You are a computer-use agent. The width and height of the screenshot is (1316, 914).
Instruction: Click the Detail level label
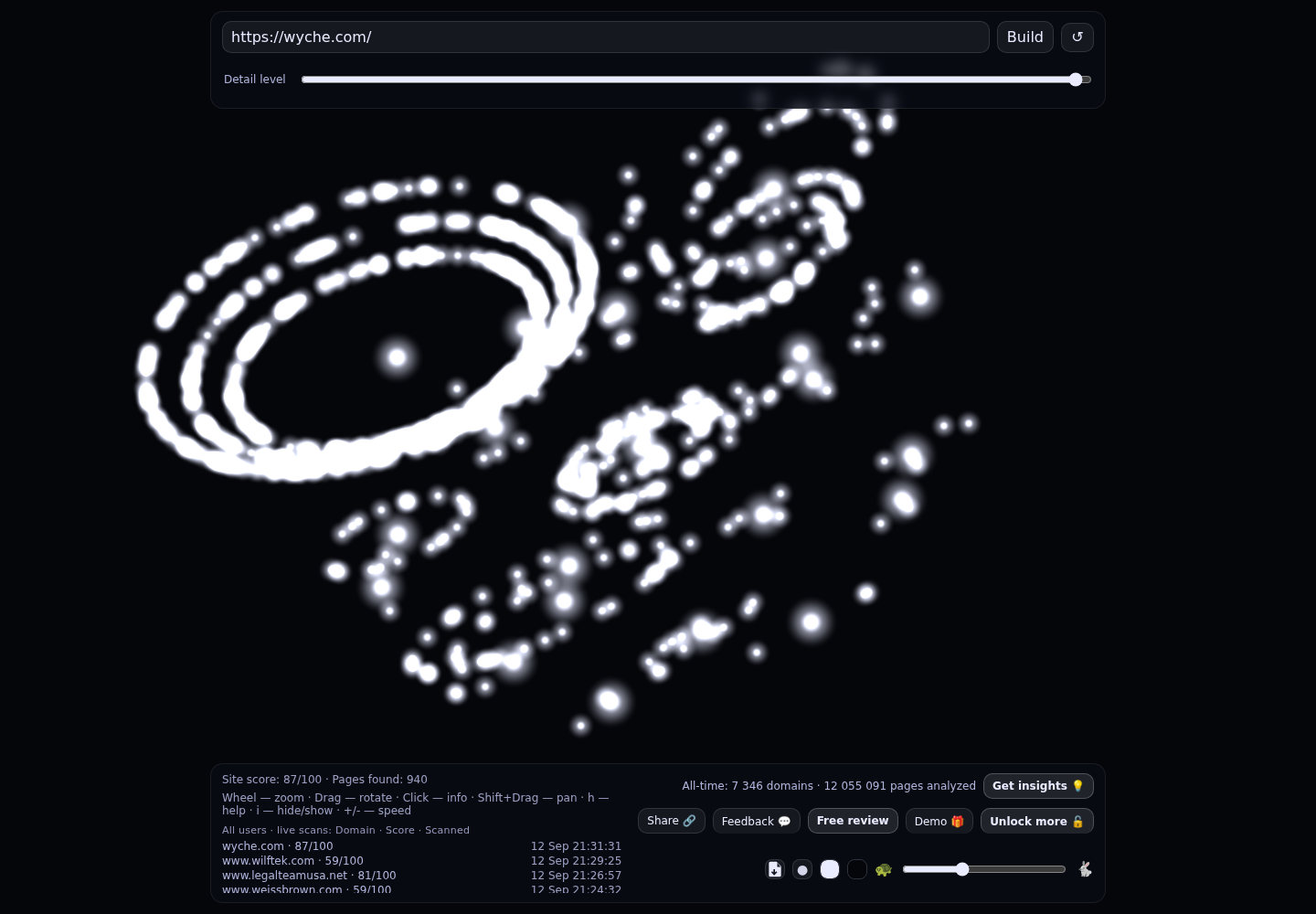click(x=255, y=80)
